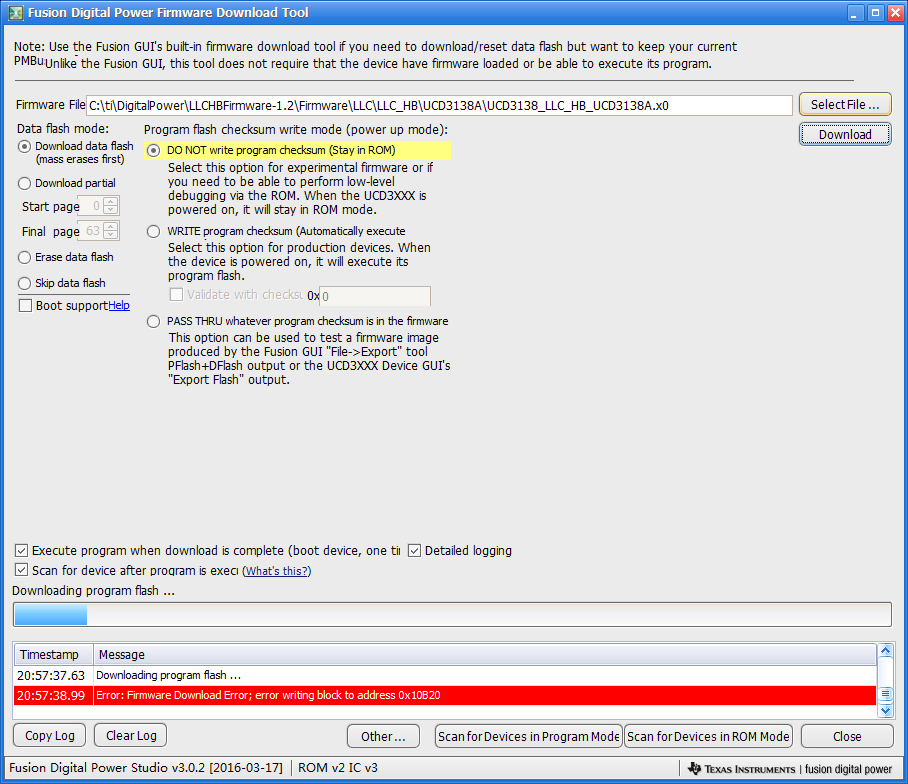Click Clear Log button
Viewport: 908px width, 784px height.
(130, 735)
